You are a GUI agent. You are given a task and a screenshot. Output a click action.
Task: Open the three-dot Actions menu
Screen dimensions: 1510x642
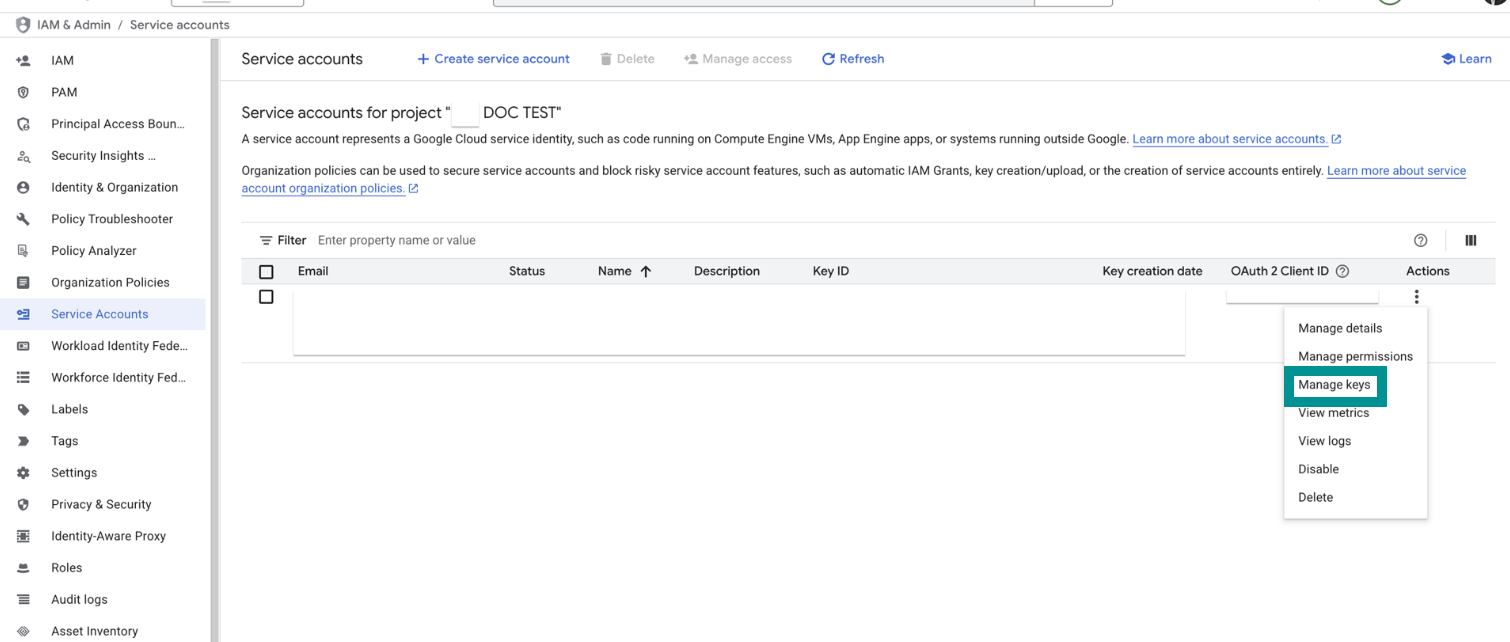click(x=1416, y=297)
